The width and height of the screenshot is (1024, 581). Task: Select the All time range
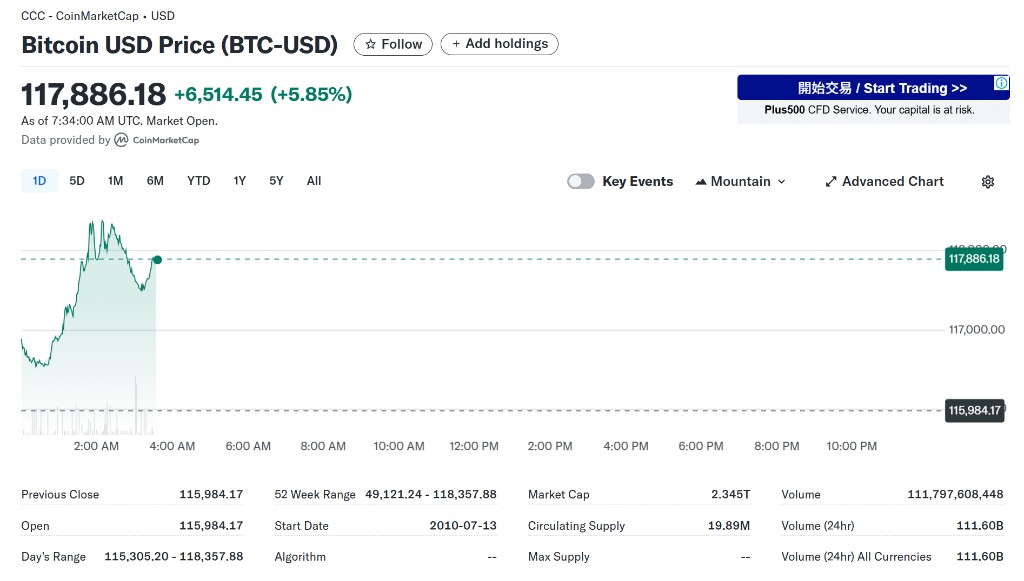[x=314, y=181]
